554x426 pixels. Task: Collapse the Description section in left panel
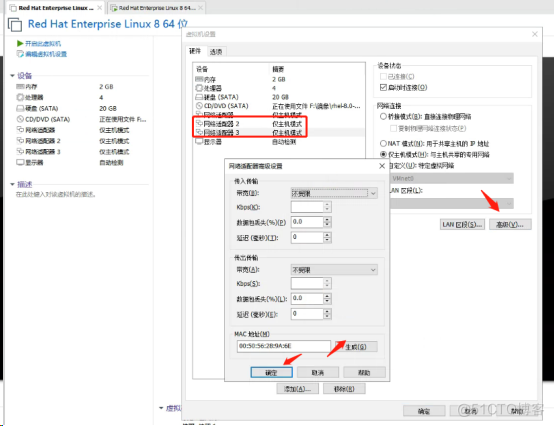tap(12, 184)
